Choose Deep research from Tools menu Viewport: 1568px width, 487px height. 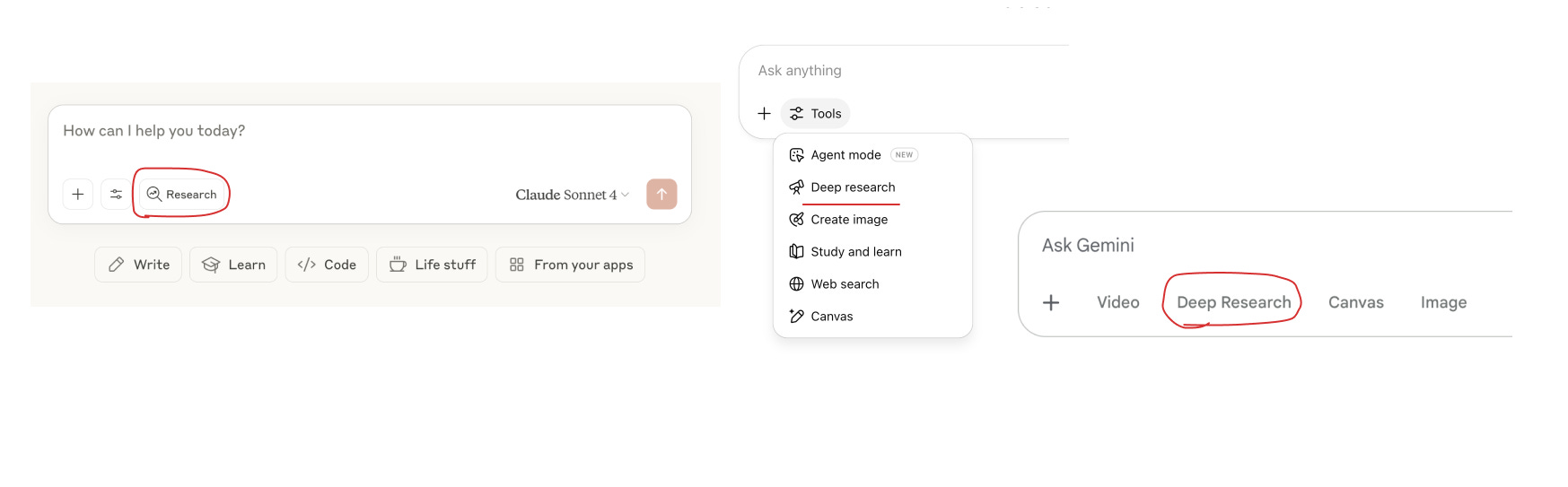(x=872, y=187)
